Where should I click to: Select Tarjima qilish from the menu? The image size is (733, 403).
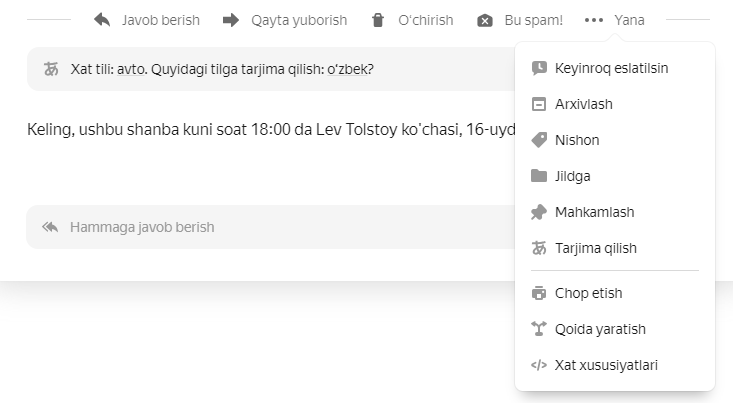[595, 248]
